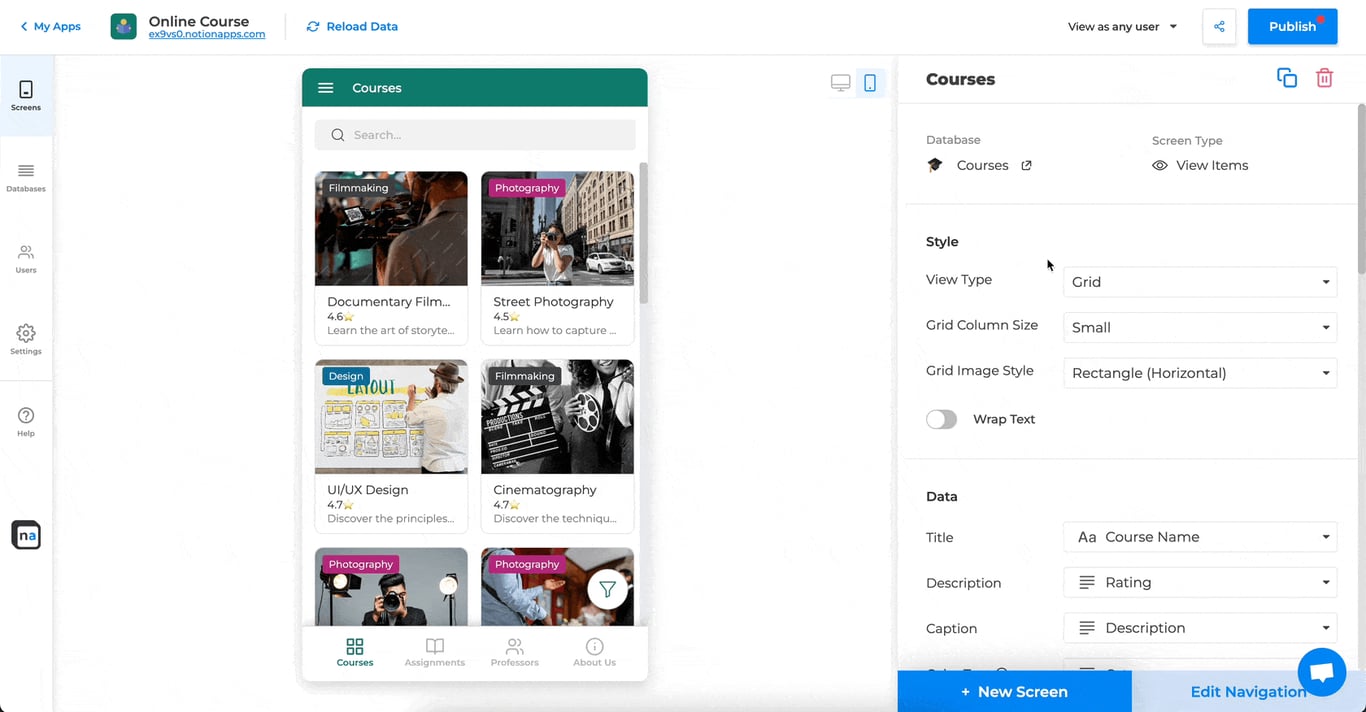Expand the View as any user dropdown
This screenshot has width=1366, height=712.
(x=1122, y=27)
